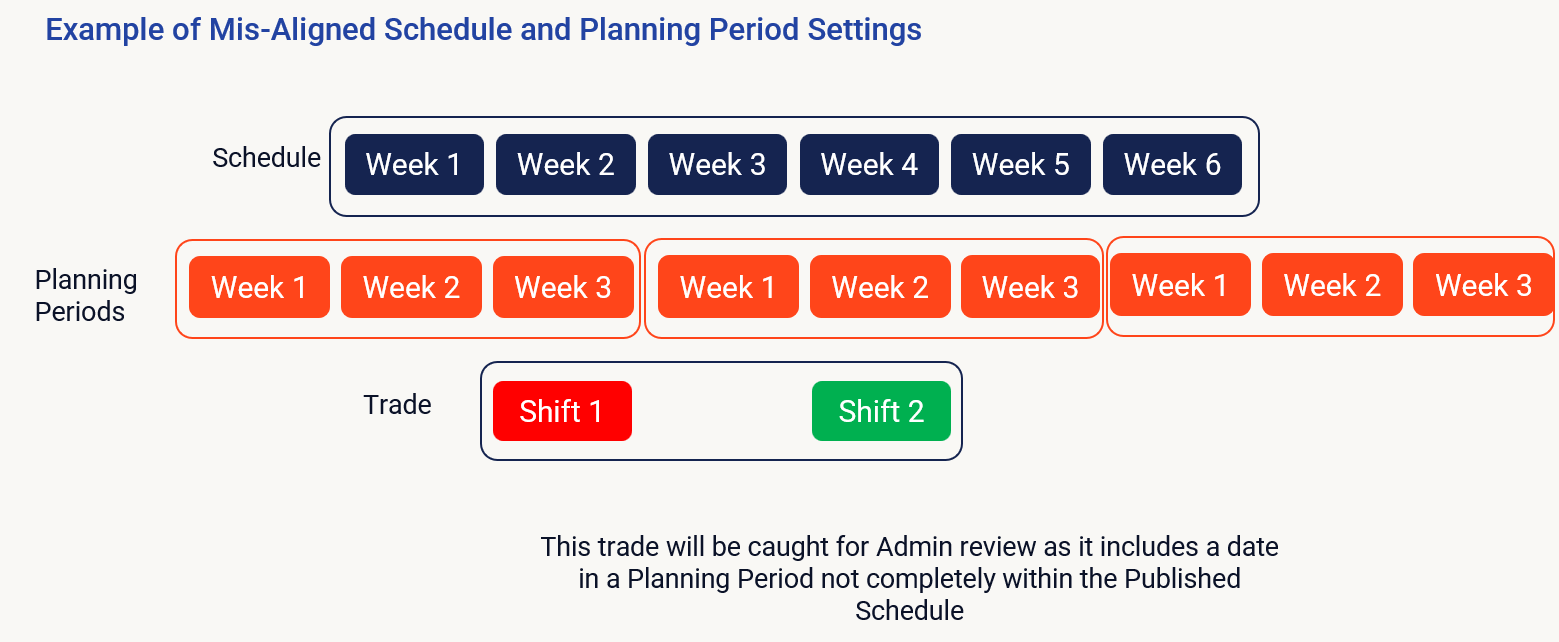Click the Planning Periods row label
This screenshot has width=1559, height=642.
click(x=86, y=295)
